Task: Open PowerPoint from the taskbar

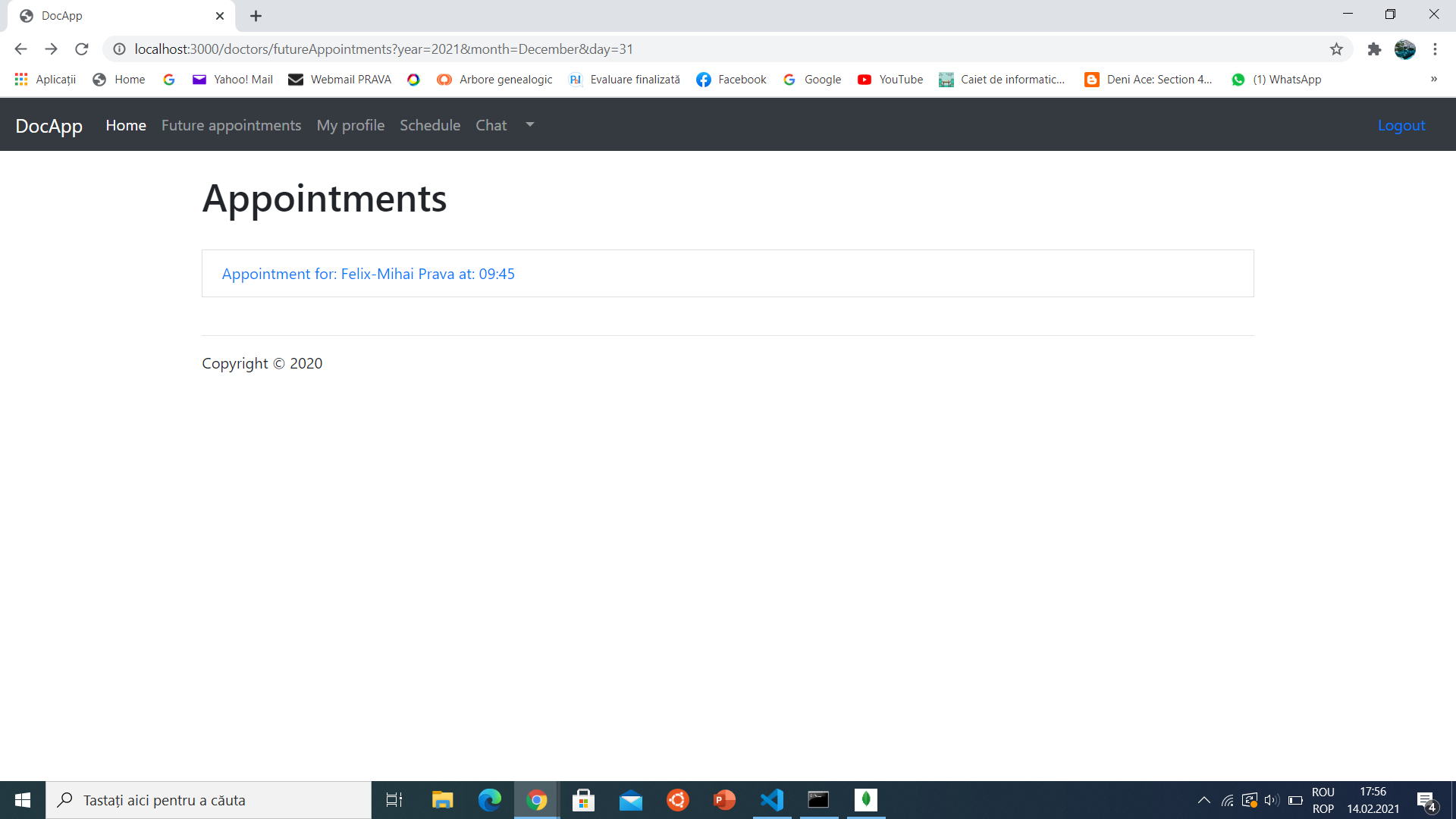Action: [x=724, y=799]
